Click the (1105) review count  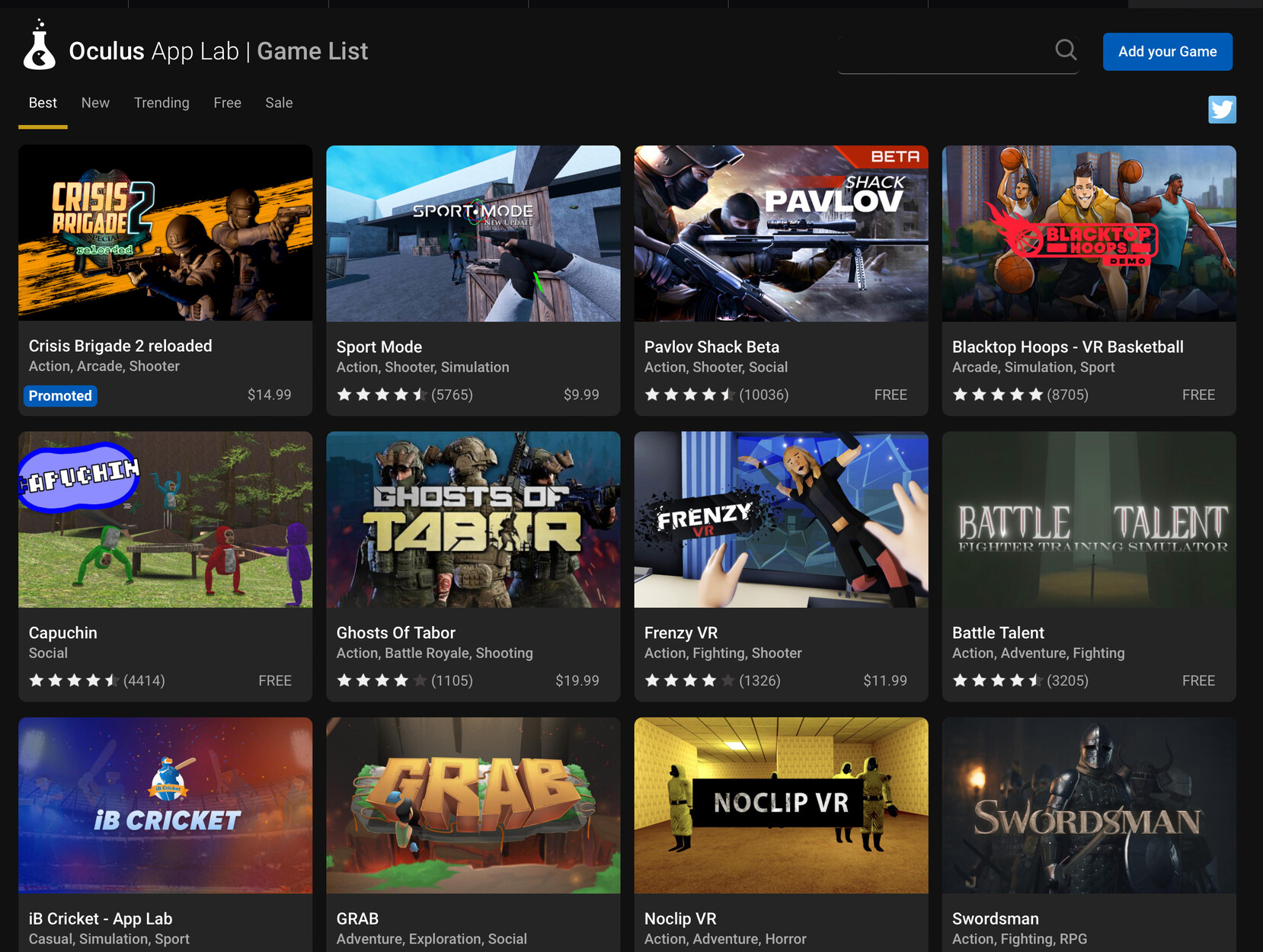[452, 680]
